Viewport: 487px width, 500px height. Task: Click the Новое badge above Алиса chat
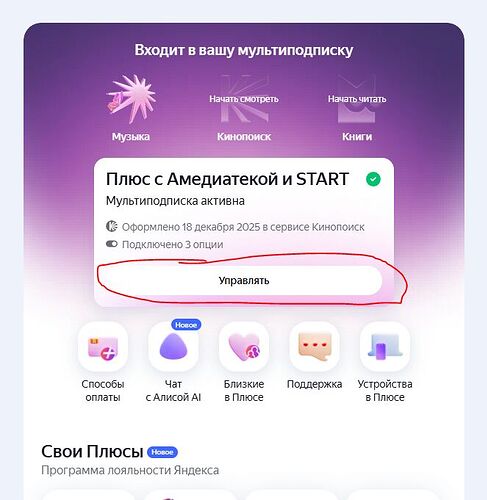(x=186, y=325)
